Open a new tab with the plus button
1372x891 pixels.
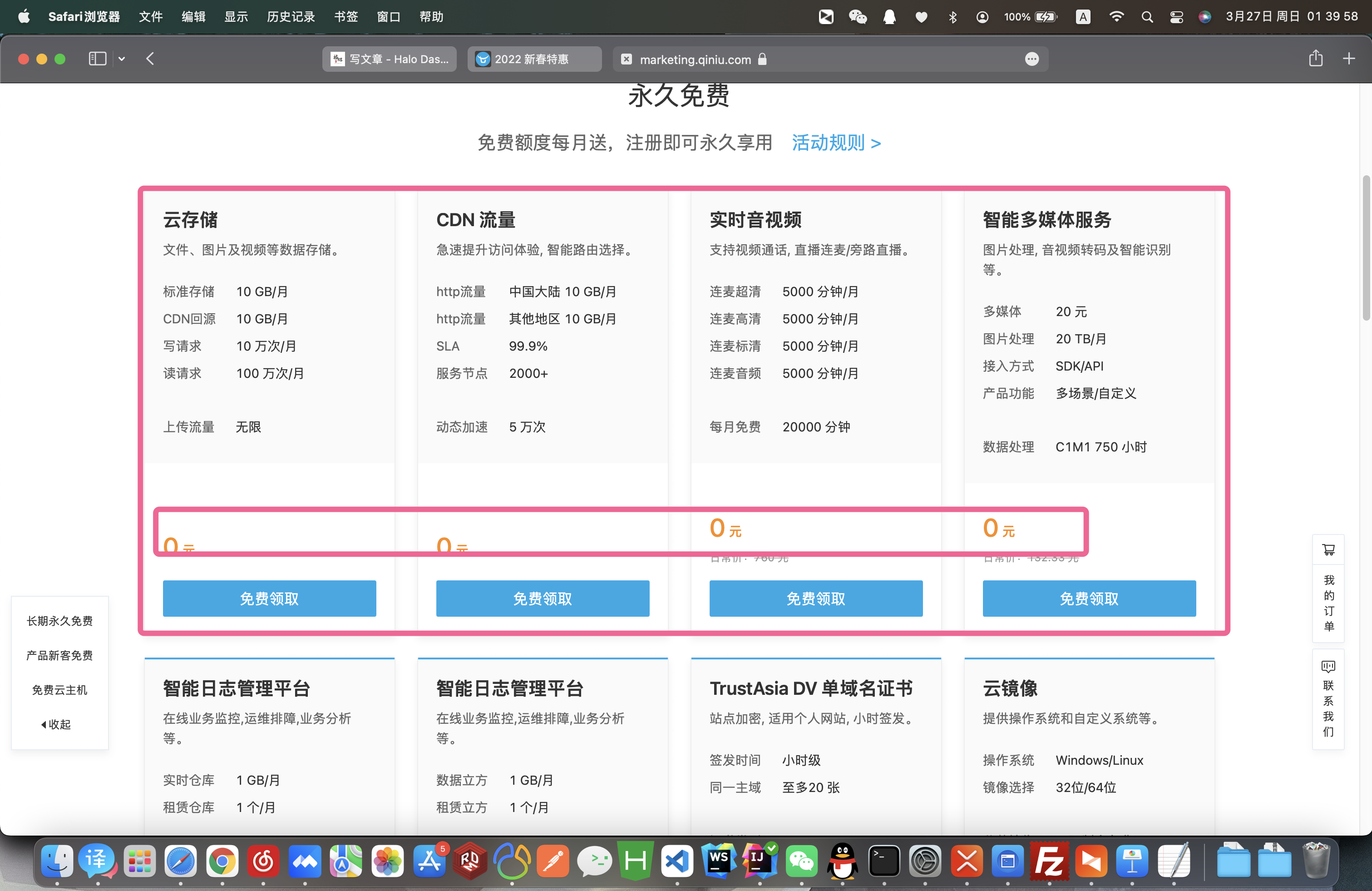click(1349, 59)
